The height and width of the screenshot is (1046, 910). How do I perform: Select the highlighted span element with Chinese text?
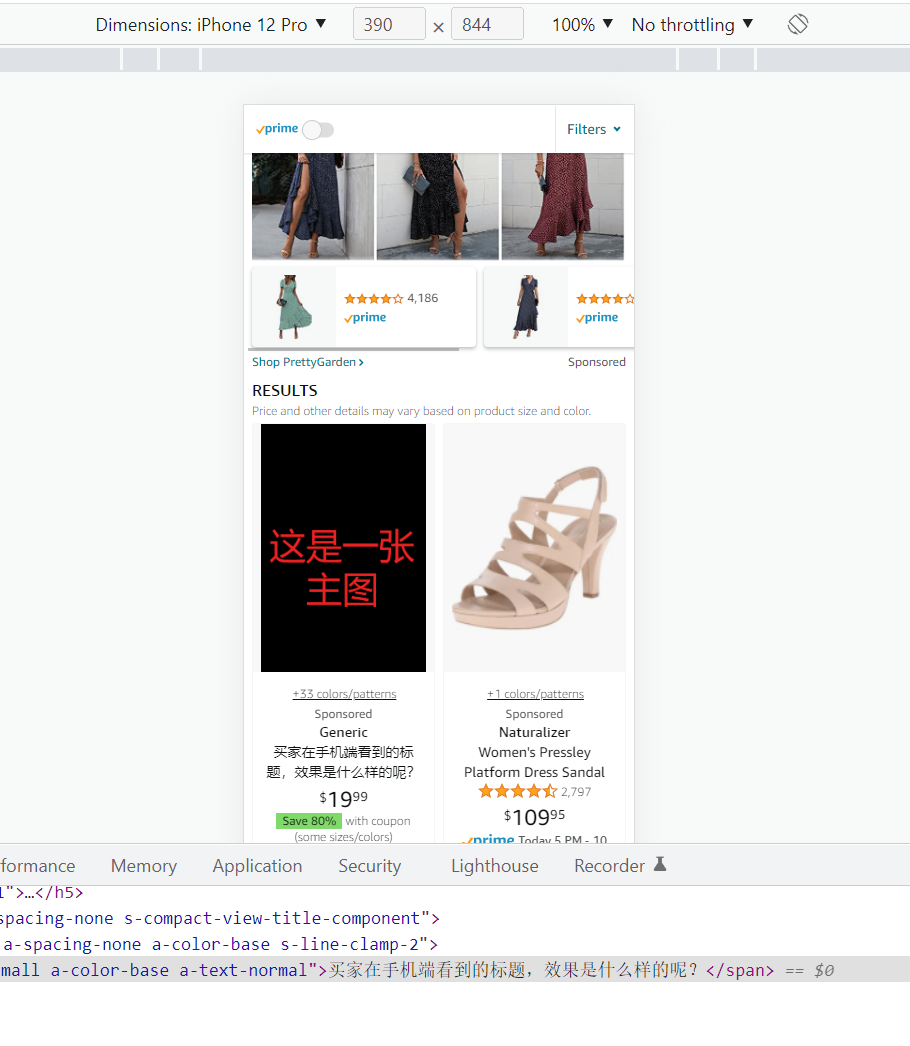coord(455,970)
